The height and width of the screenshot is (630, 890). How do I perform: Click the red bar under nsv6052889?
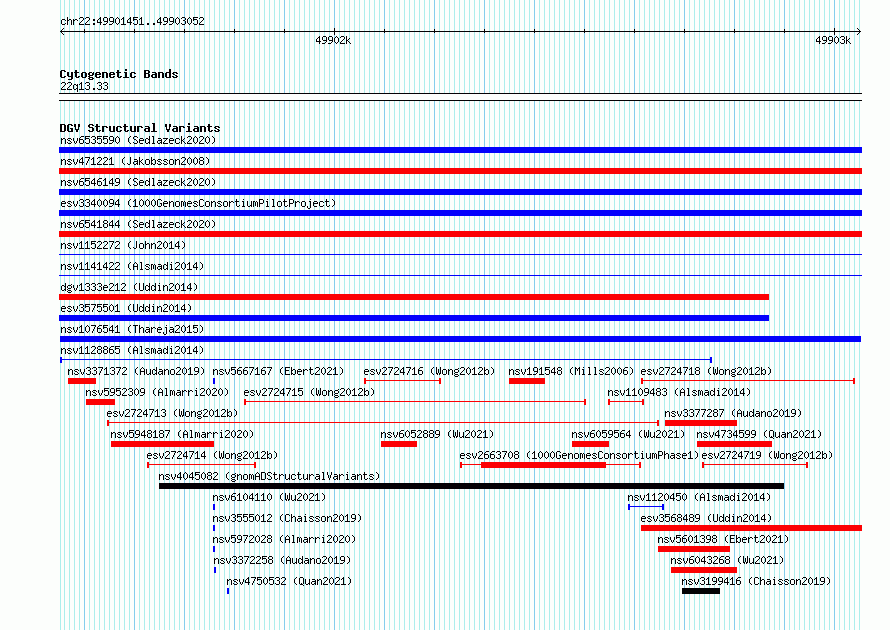[399, 444]
